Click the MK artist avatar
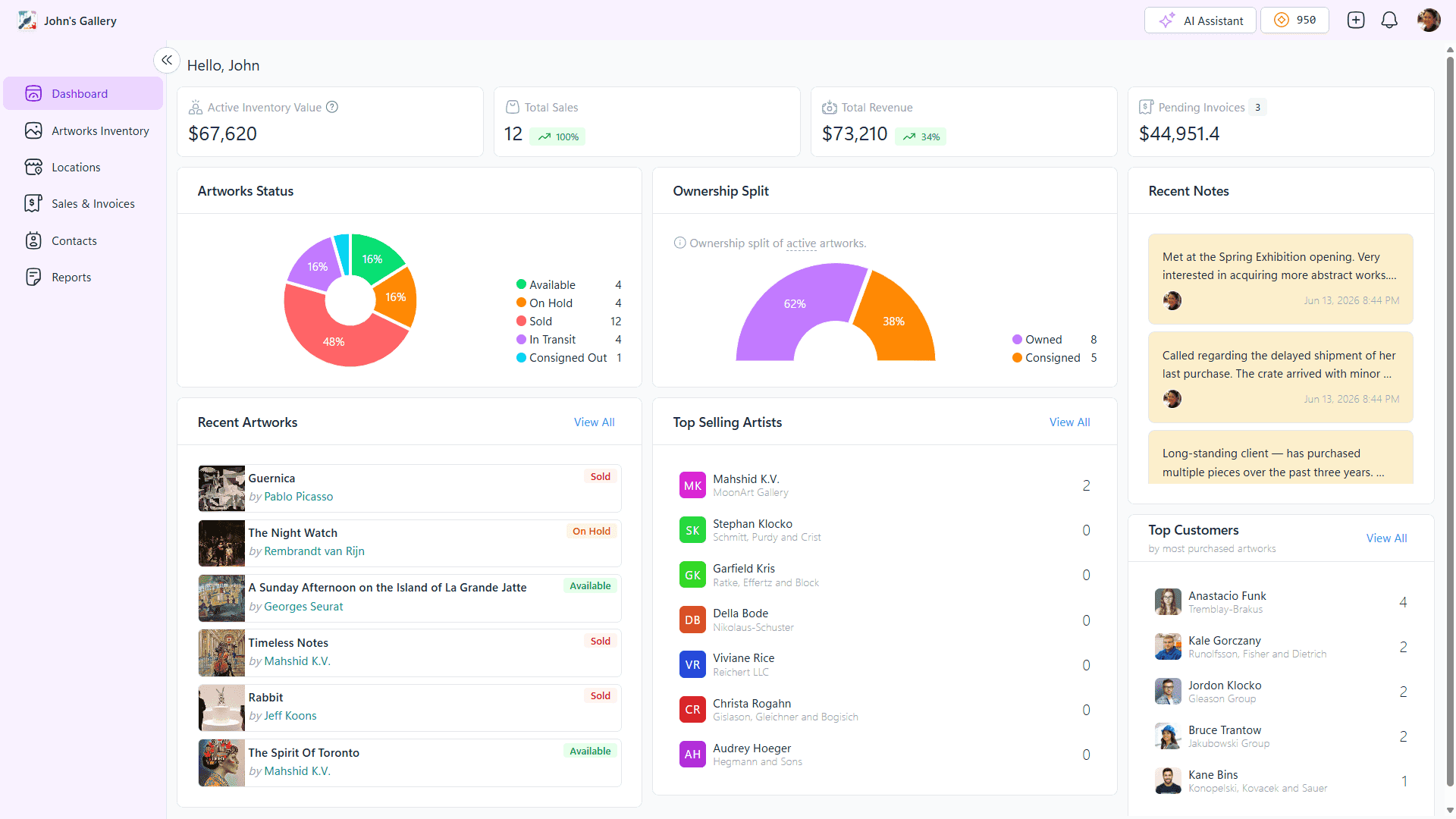1456x819 pixels. [x=692, y=485]
